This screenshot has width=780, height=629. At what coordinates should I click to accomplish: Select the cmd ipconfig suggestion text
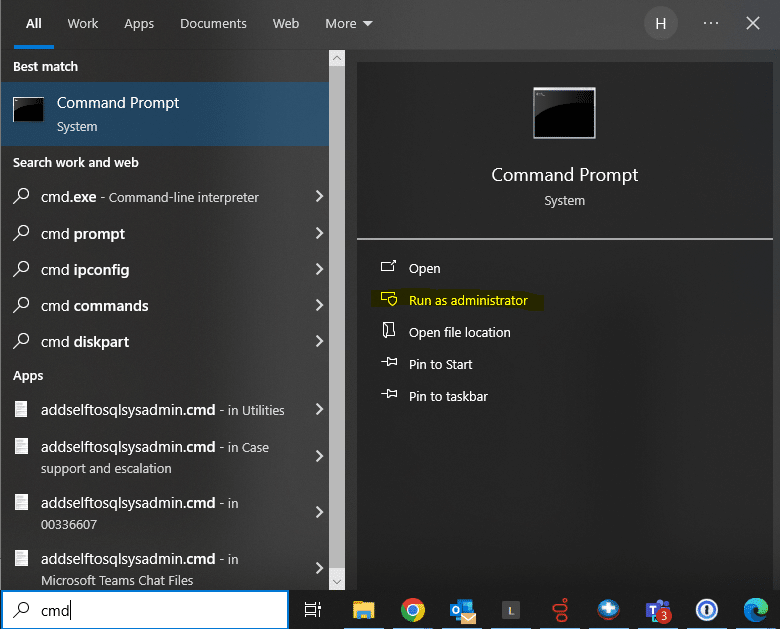(85, 270)
